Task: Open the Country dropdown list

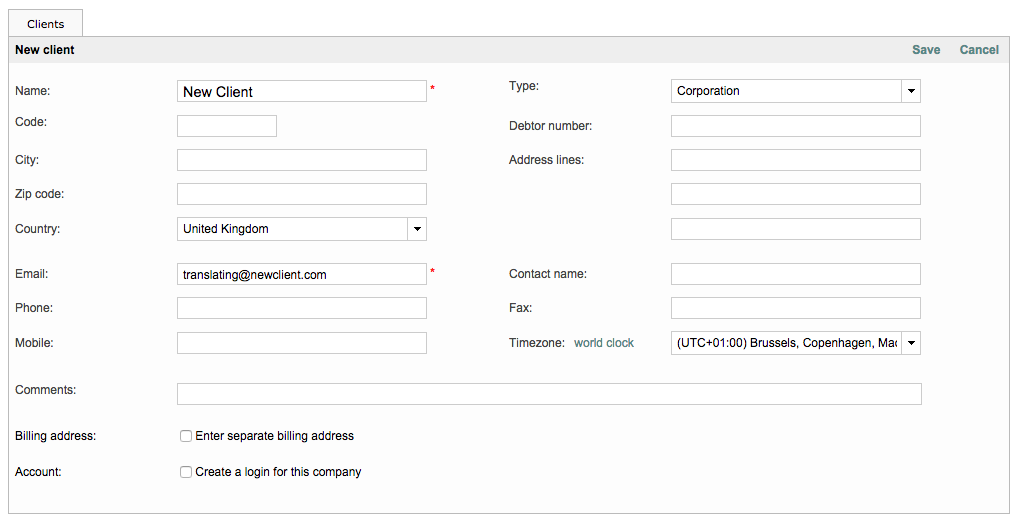Action: [417, 229]
